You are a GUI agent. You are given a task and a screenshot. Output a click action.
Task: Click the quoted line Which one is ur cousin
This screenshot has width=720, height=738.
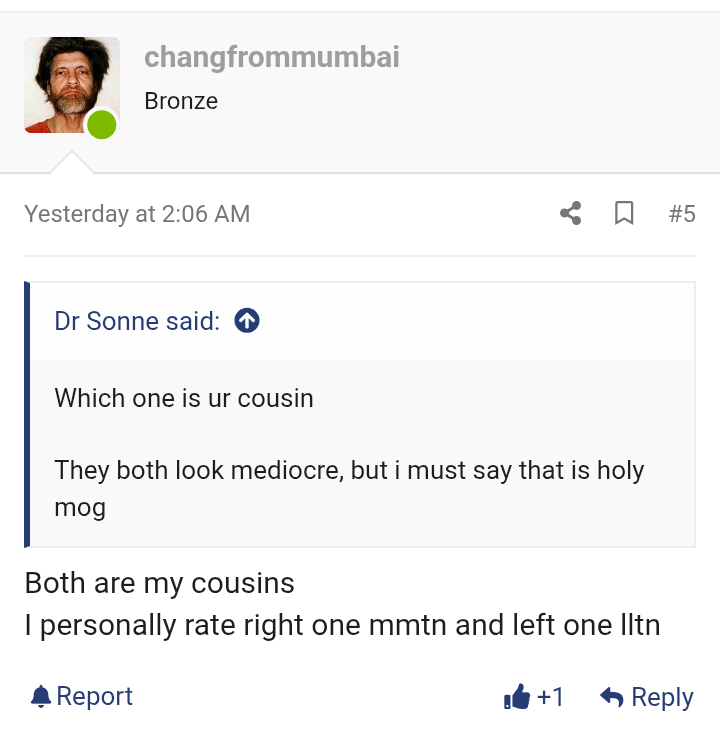184,398
